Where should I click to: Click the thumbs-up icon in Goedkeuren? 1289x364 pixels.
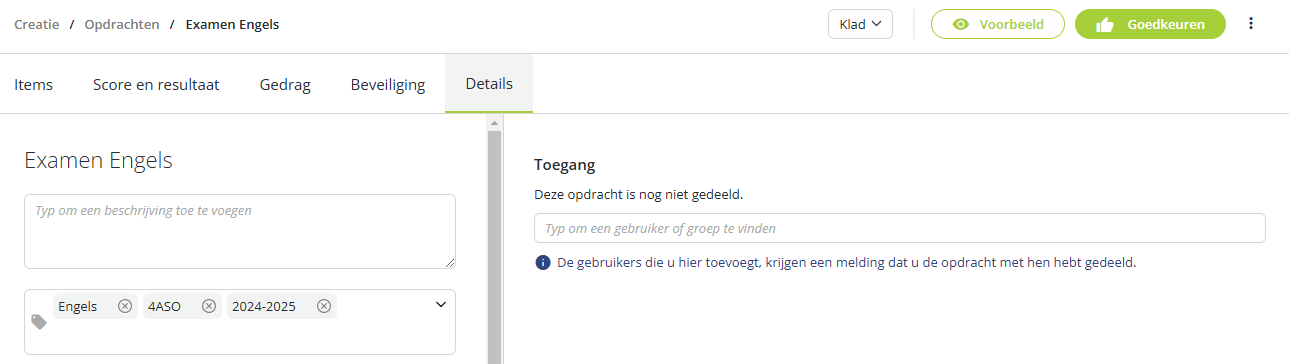coord(1105,25)
